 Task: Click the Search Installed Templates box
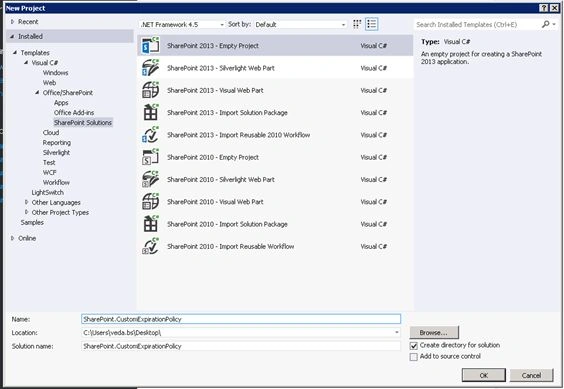pyautogui.click(x=478, y=24)
